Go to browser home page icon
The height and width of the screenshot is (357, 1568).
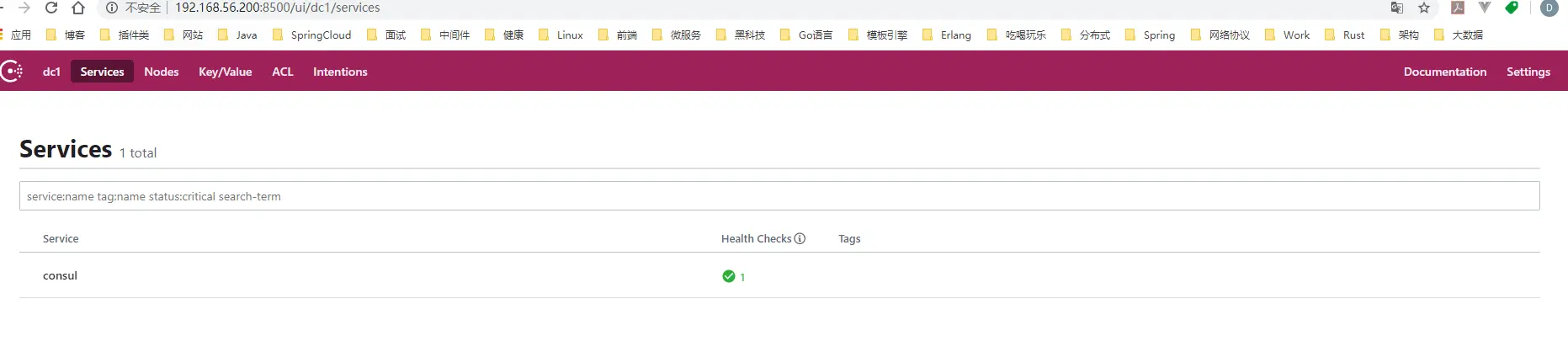[x=78, y=8]
